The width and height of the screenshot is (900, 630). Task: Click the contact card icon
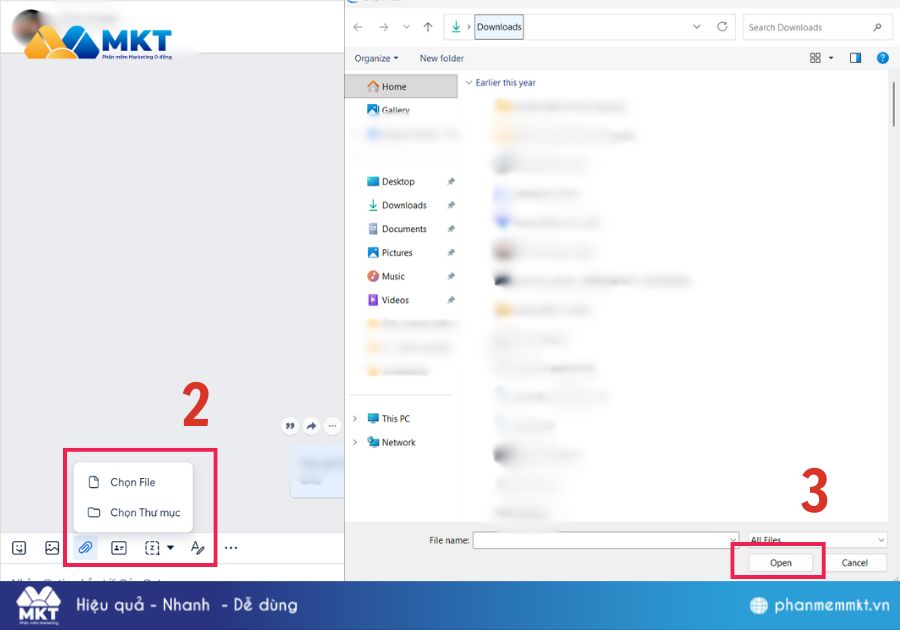click(119, 548)
